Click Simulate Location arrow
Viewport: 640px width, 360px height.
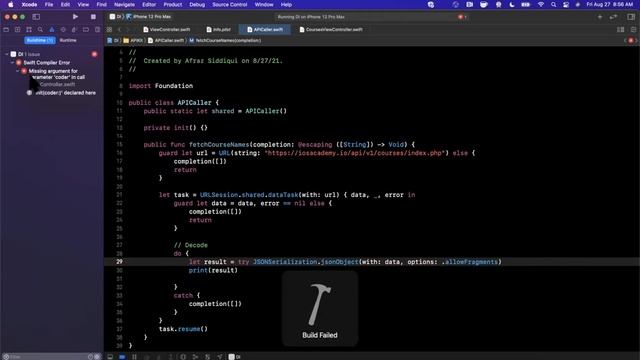pyautogui.click(x=220, y=357)
